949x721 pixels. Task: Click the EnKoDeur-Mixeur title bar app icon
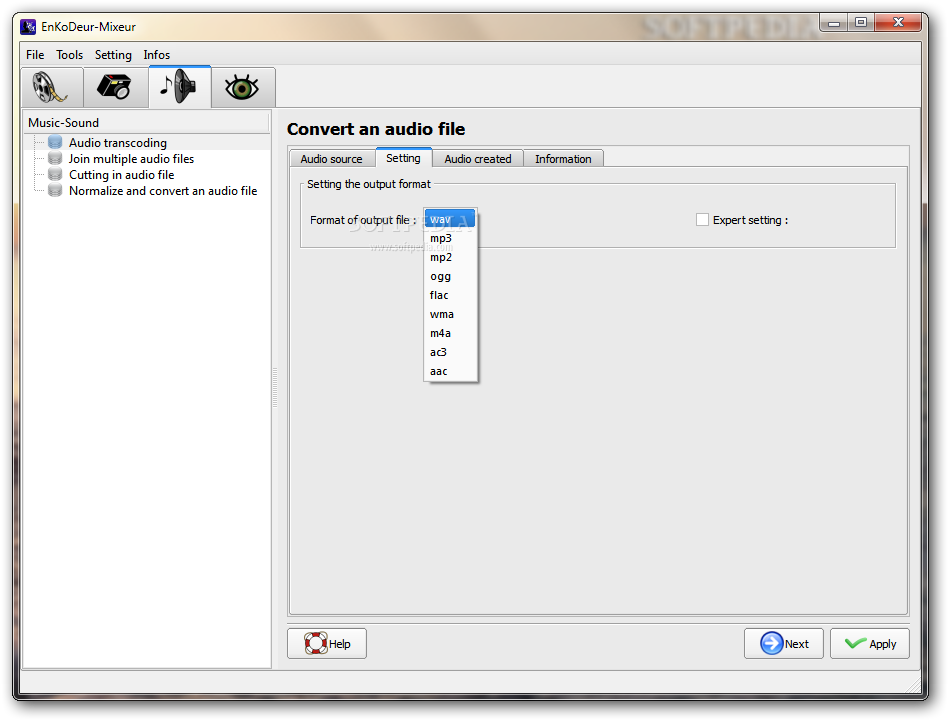click(x=28, y=27)
